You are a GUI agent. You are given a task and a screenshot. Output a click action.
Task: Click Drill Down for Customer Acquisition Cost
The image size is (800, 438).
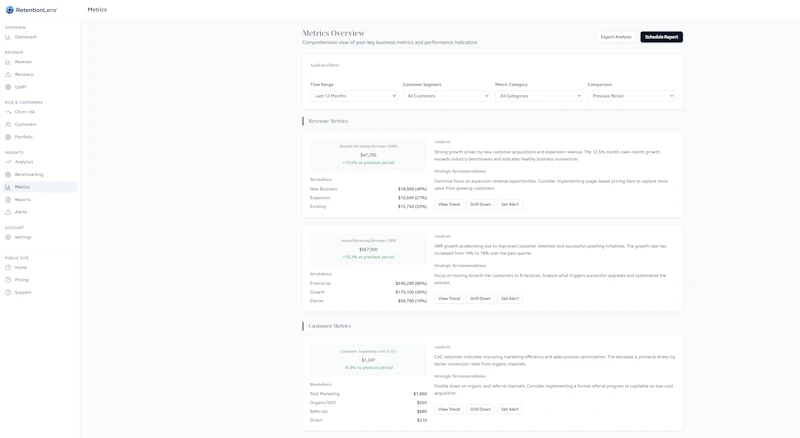pos(481,409)
